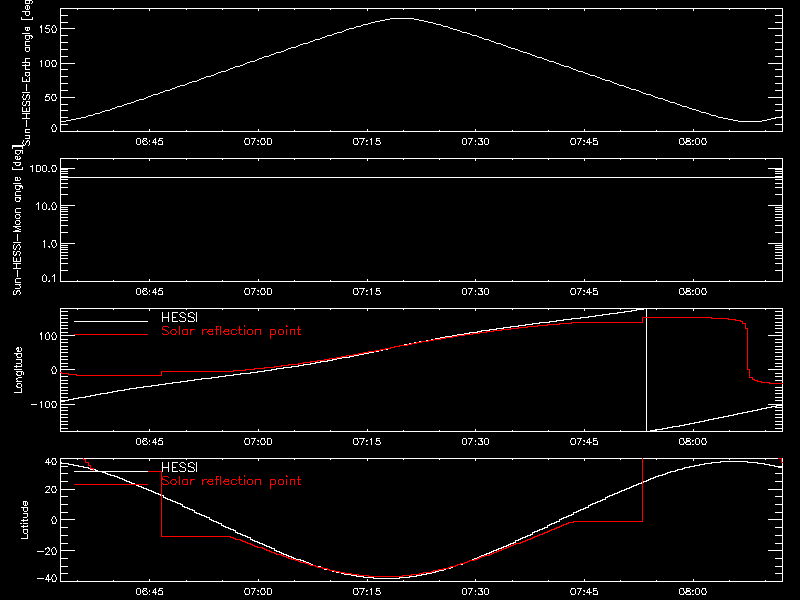Click the peak of the Earth angle curve

pyautogui.click(x=403, y=18)
